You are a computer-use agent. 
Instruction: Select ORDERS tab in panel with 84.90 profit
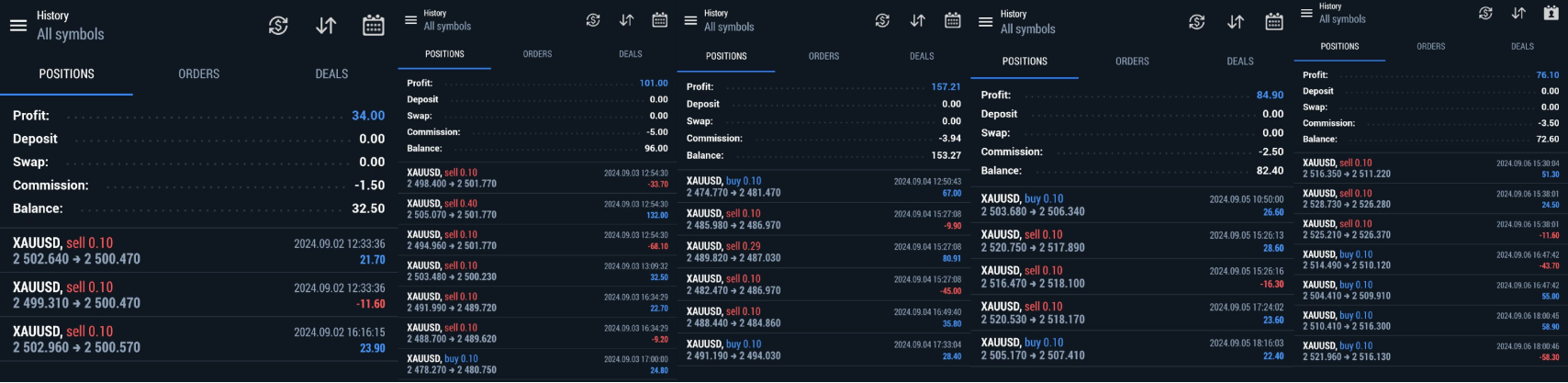tap(1132, 62)
